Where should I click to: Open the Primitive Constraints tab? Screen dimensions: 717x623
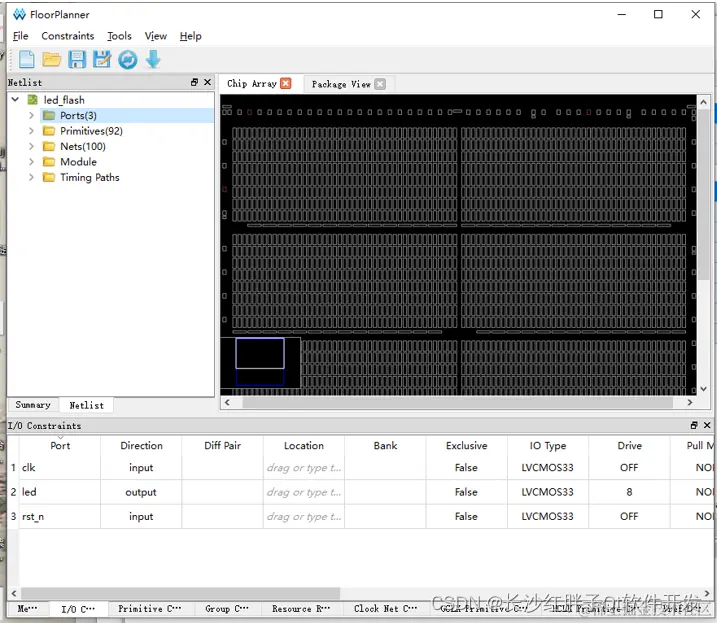pos(150,608)
